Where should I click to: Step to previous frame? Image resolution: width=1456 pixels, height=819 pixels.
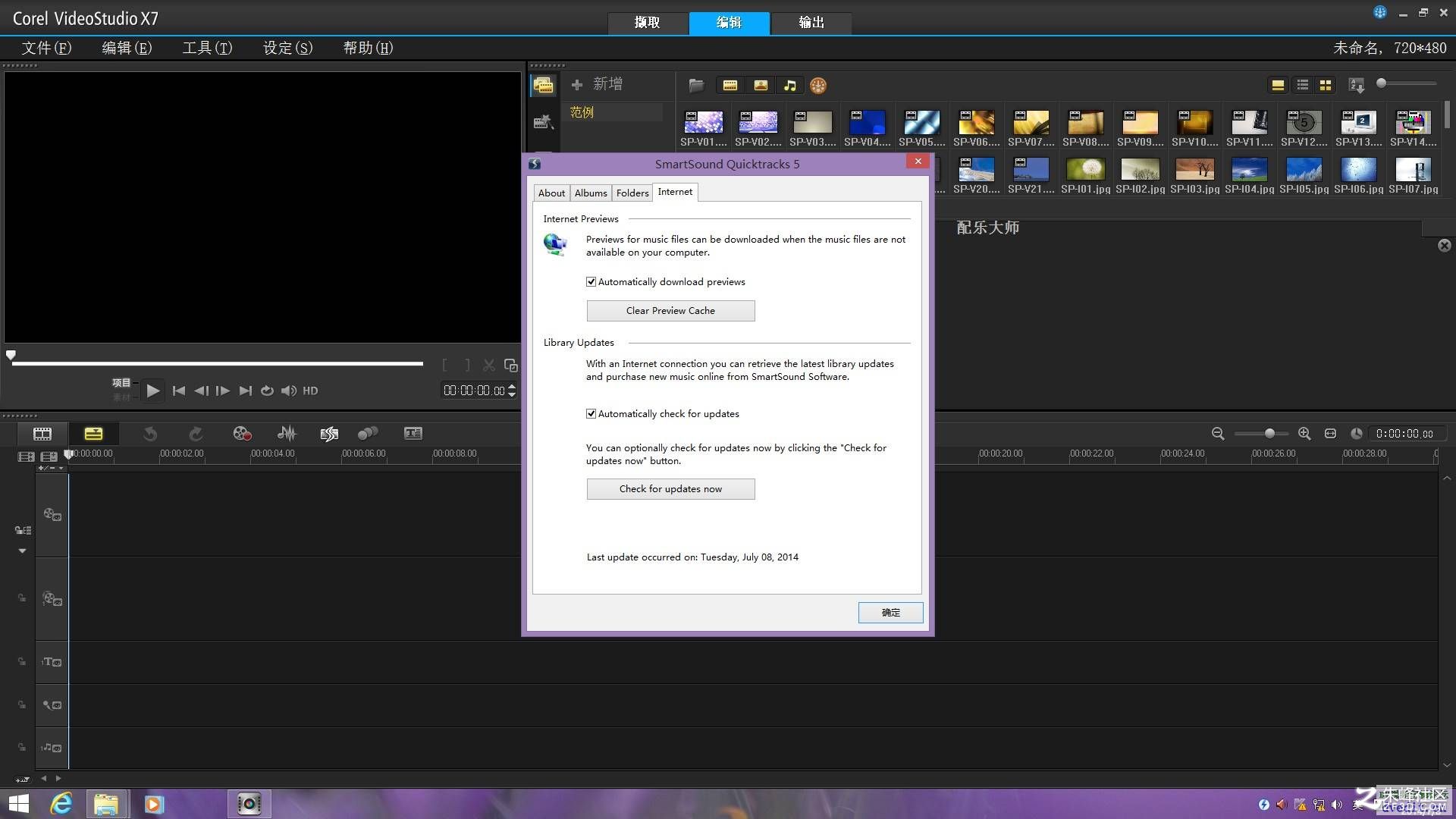click(201, 391)
